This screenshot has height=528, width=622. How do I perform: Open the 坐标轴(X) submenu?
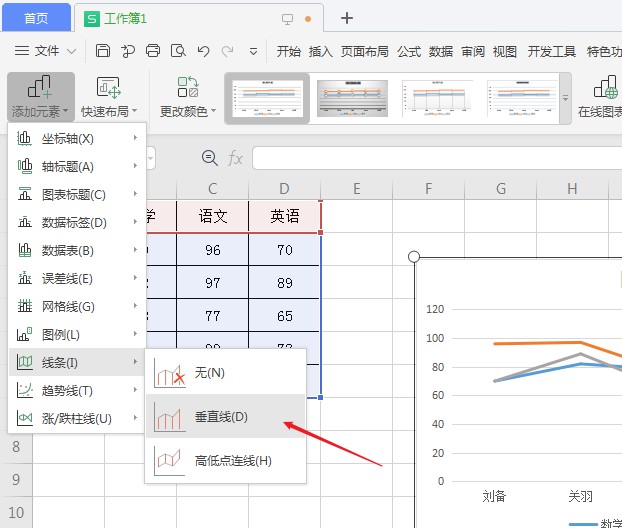pyautogui.click(x=77, y=139)
